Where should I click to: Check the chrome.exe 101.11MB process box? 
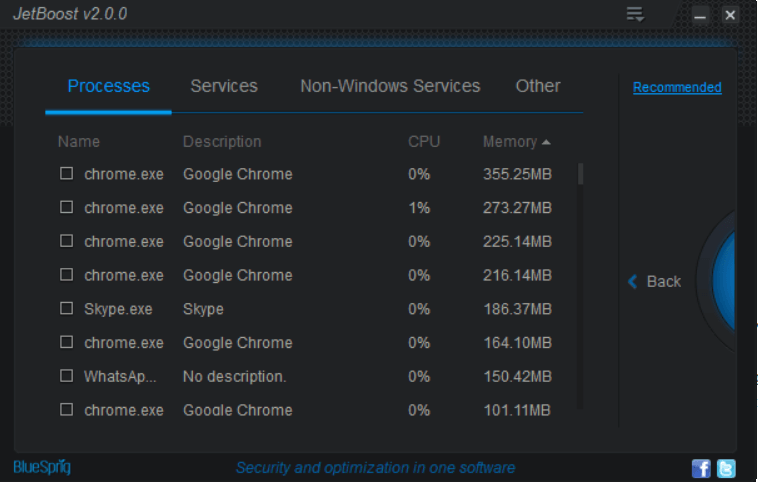pos(66,409)
